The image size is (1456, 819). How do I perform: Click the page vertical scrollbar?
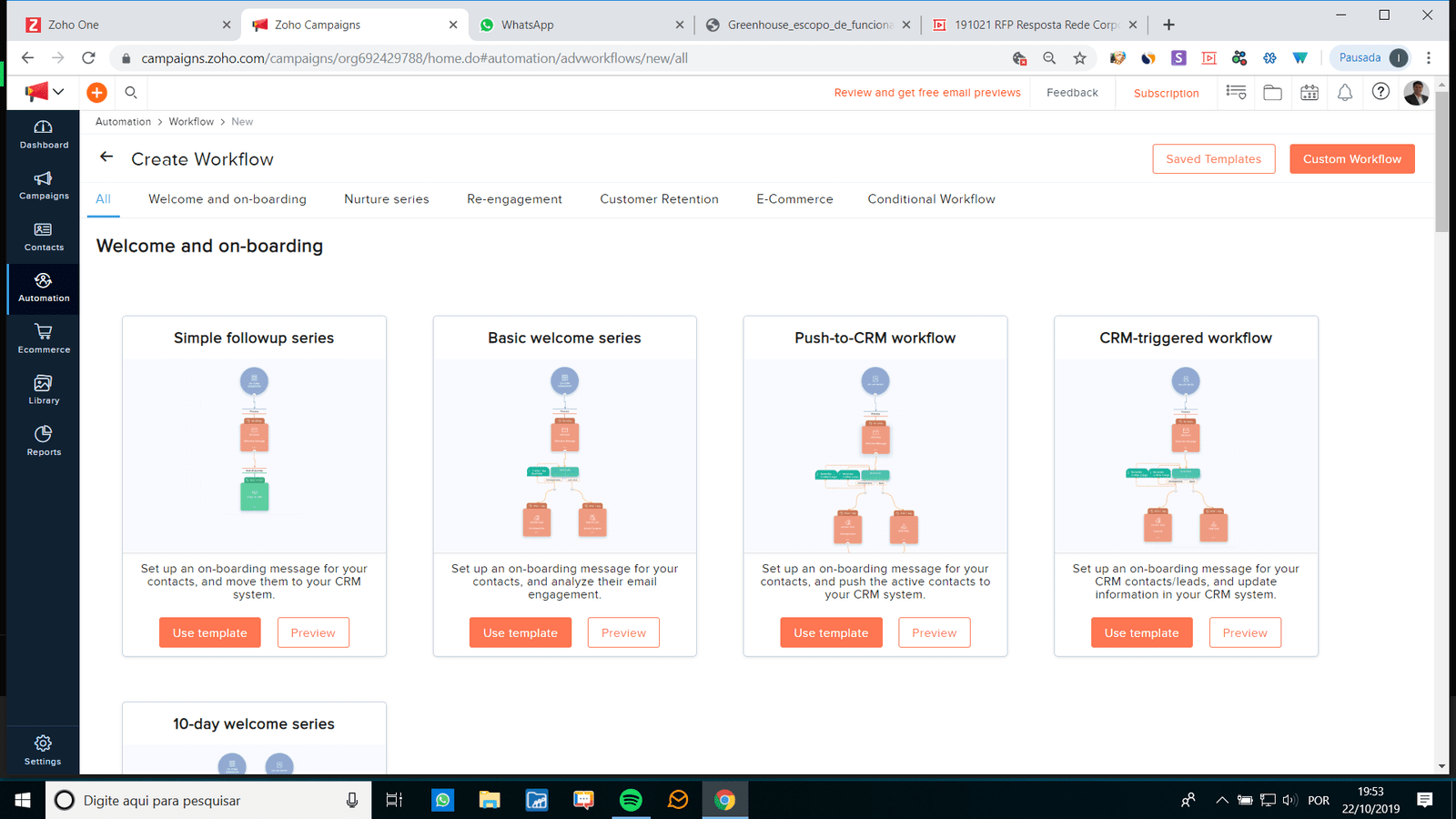coord(1441,164)
